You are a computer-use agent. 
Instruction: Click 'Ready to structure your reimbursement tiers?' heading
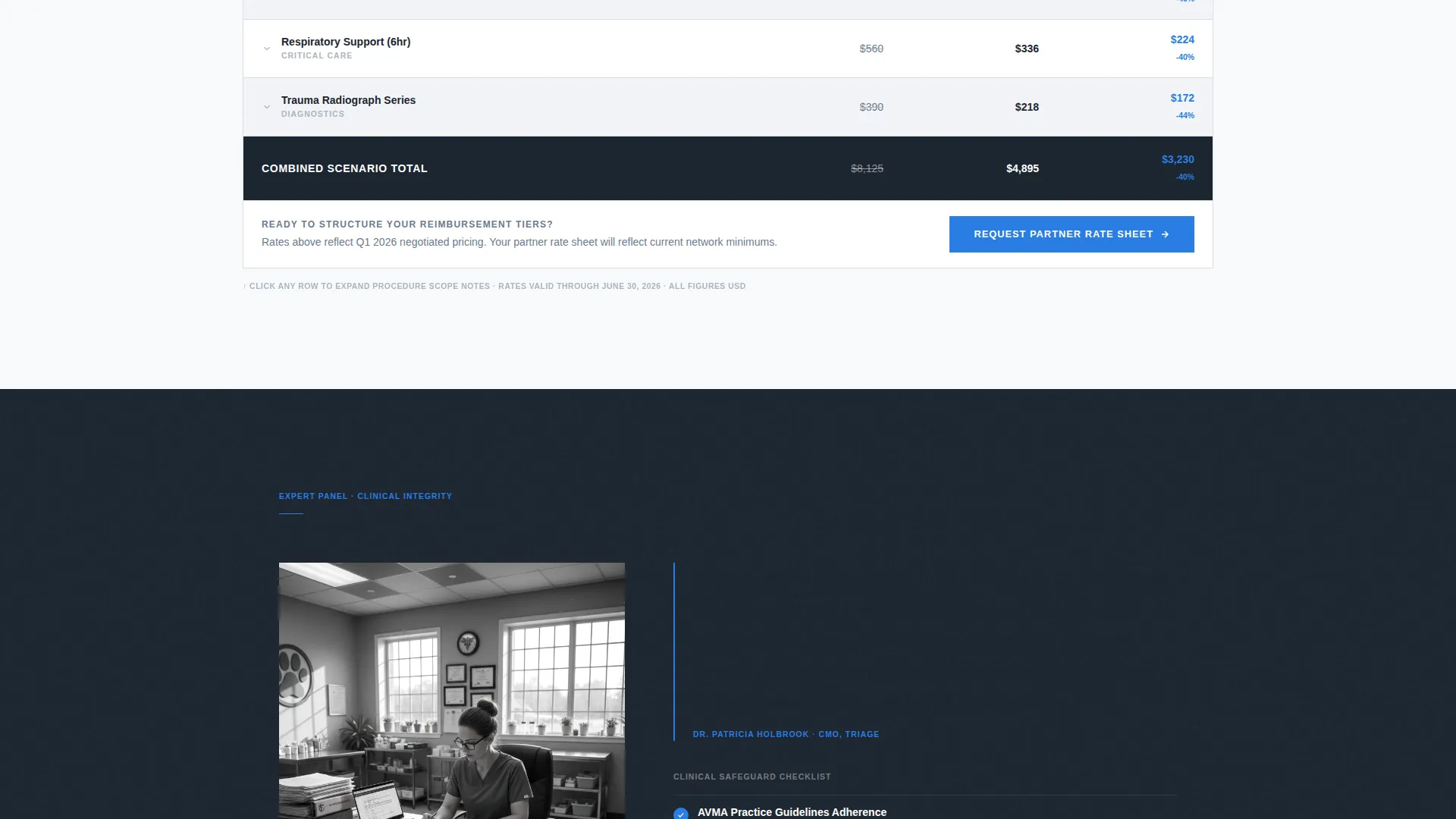pyautogui.click(x=407, y=224)
